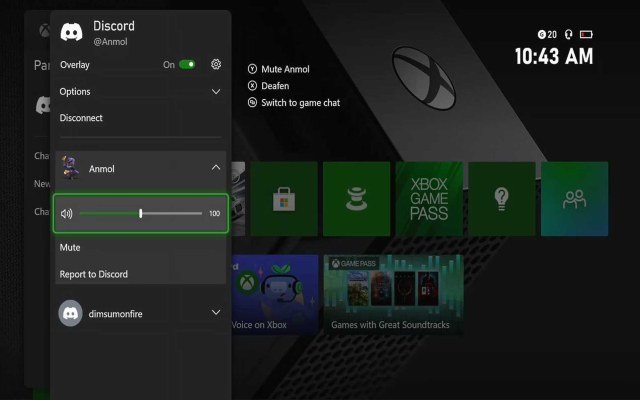This screenshot has height=400, width=640.
Task: Click the controller battery icon
Action: point(586,34)
